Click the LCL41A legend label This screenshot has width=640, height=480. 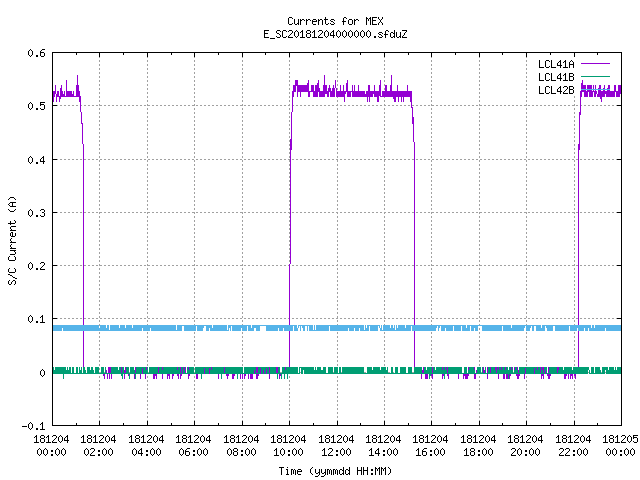coord(556,64)
